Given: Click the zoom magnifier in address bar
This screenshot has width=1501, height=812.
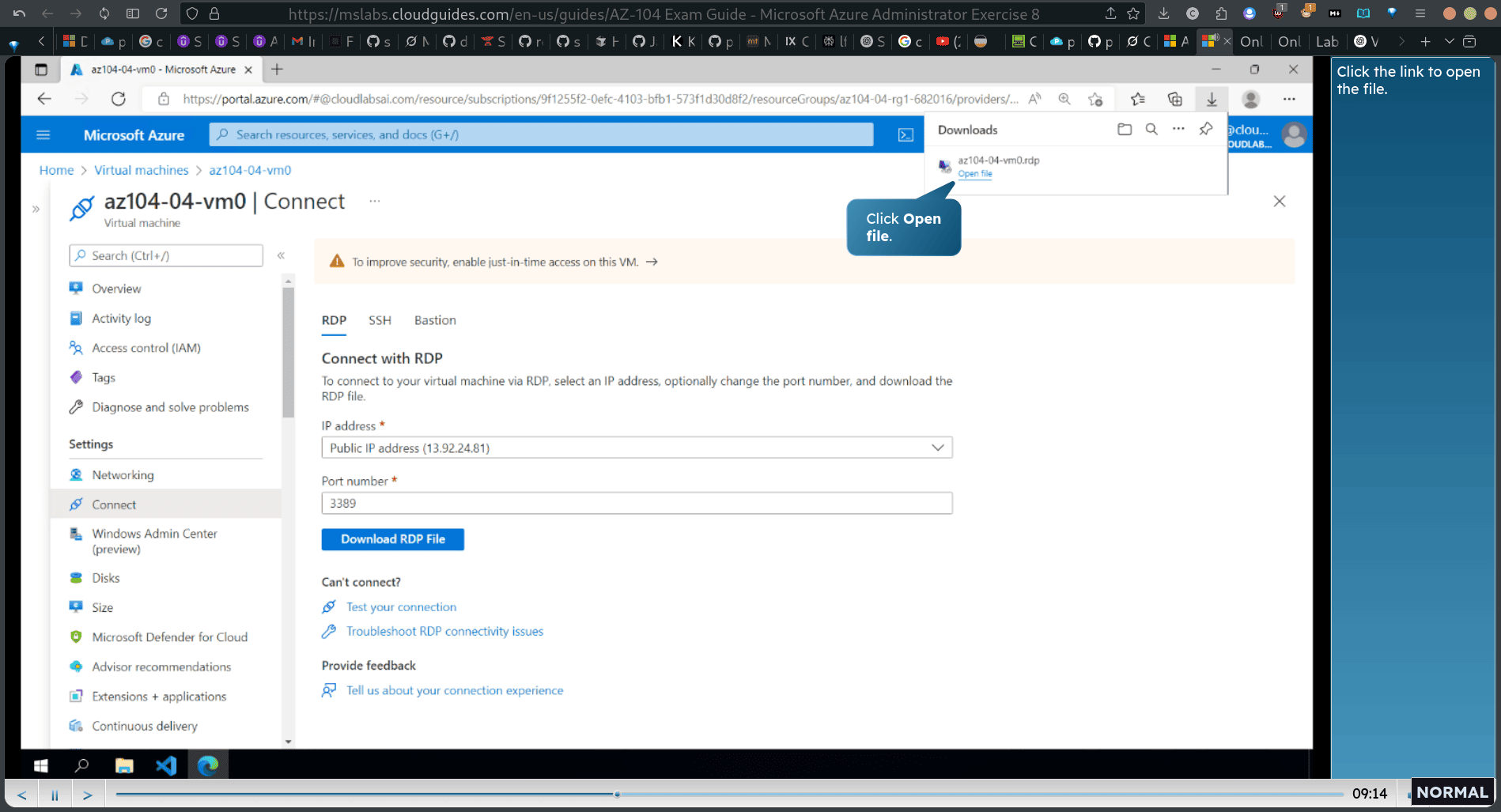Looking at the screenshot, I should point(1064,99).
